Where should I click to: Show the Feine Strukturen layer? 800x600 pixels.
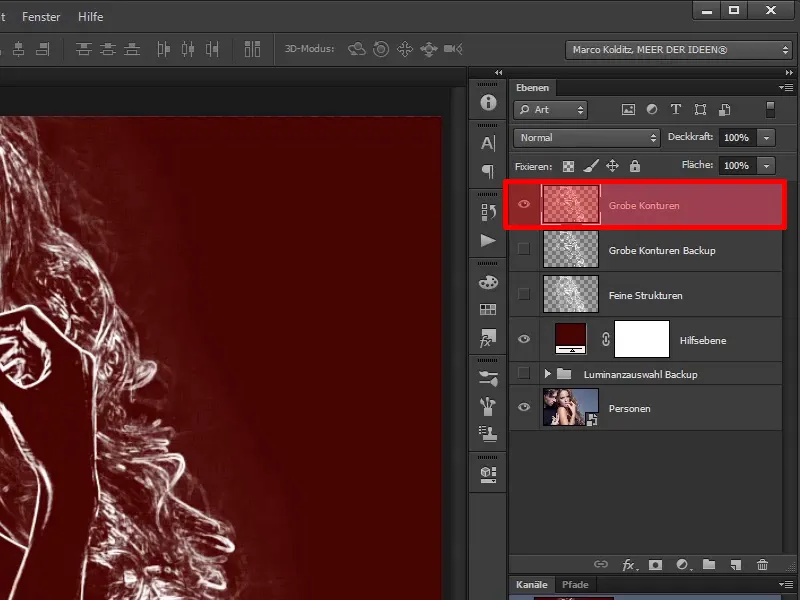click(x=523, y=294)
